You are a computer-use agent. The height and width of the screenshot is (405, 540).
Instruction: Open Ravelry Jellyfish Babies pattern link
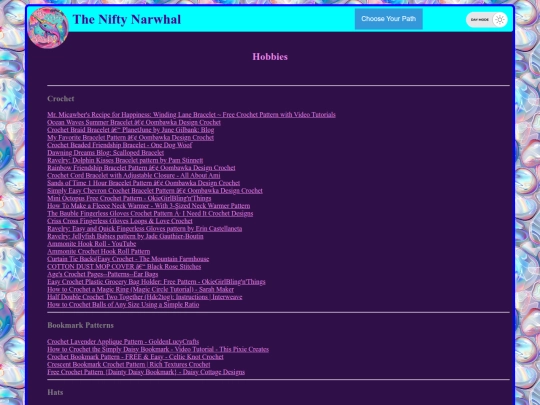[125, 236]
